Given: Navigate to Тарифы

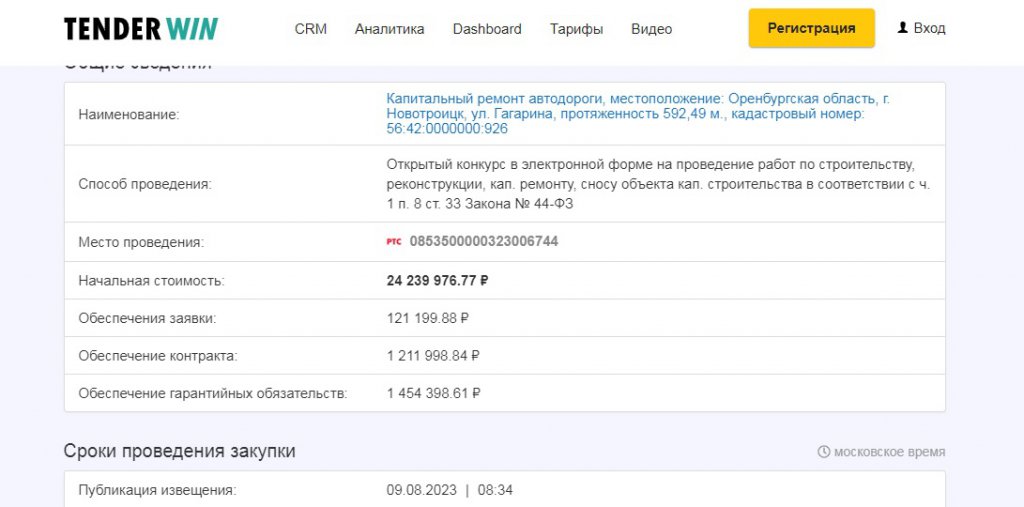Looking at the screenshot, I should 576,29.
